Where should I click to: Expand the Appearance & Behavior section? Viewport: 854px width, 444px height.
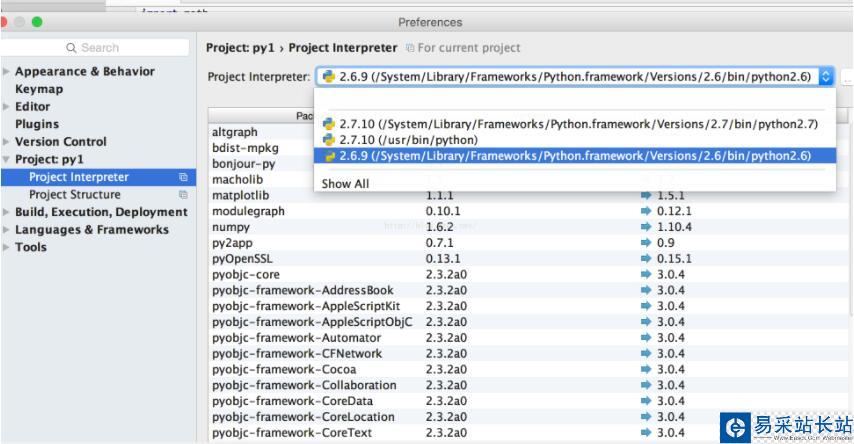pos(7,72)
